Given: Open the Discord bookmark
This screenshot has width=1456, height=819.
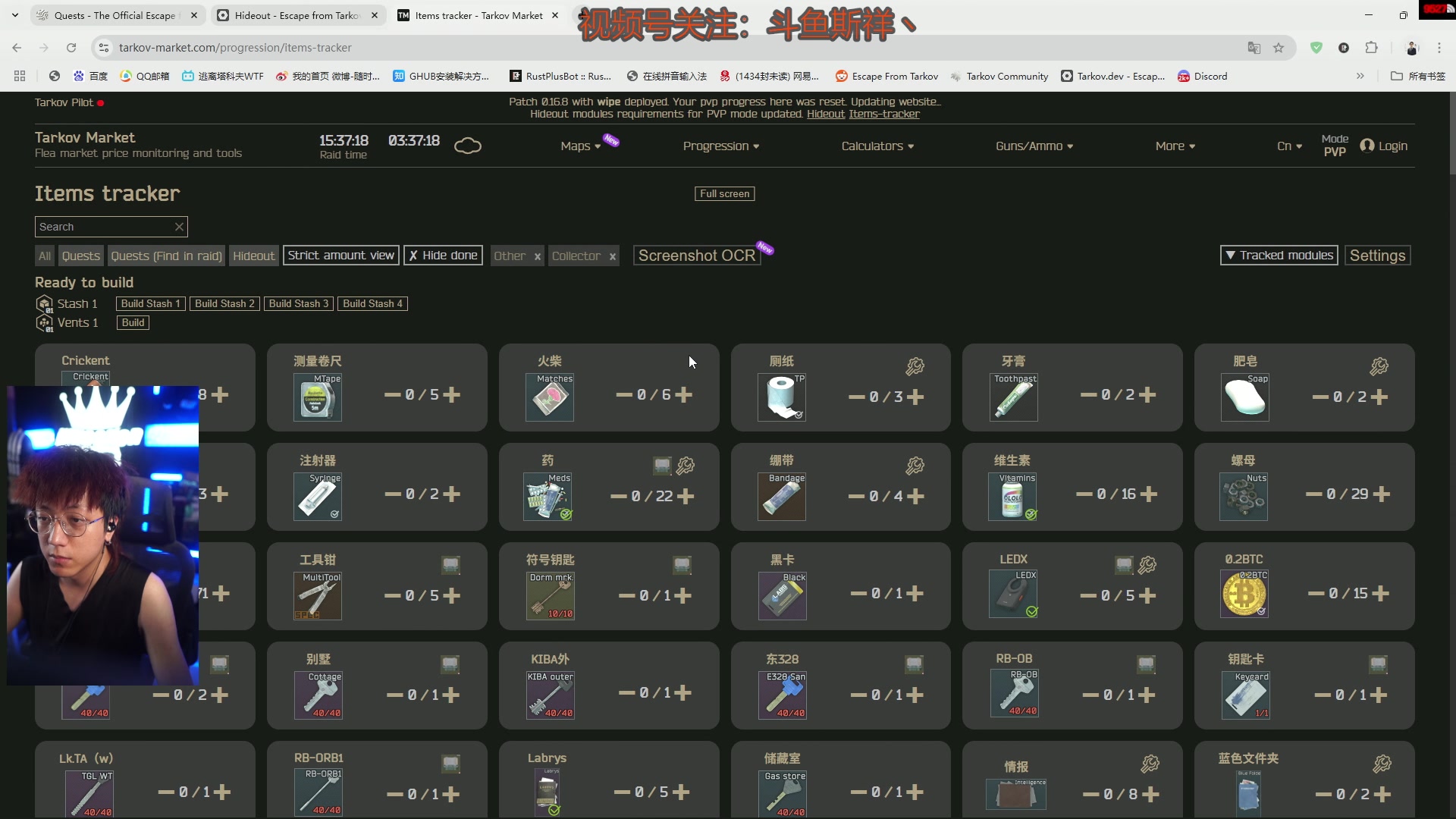Looking at the screenshot, I should pos(1203,76).
